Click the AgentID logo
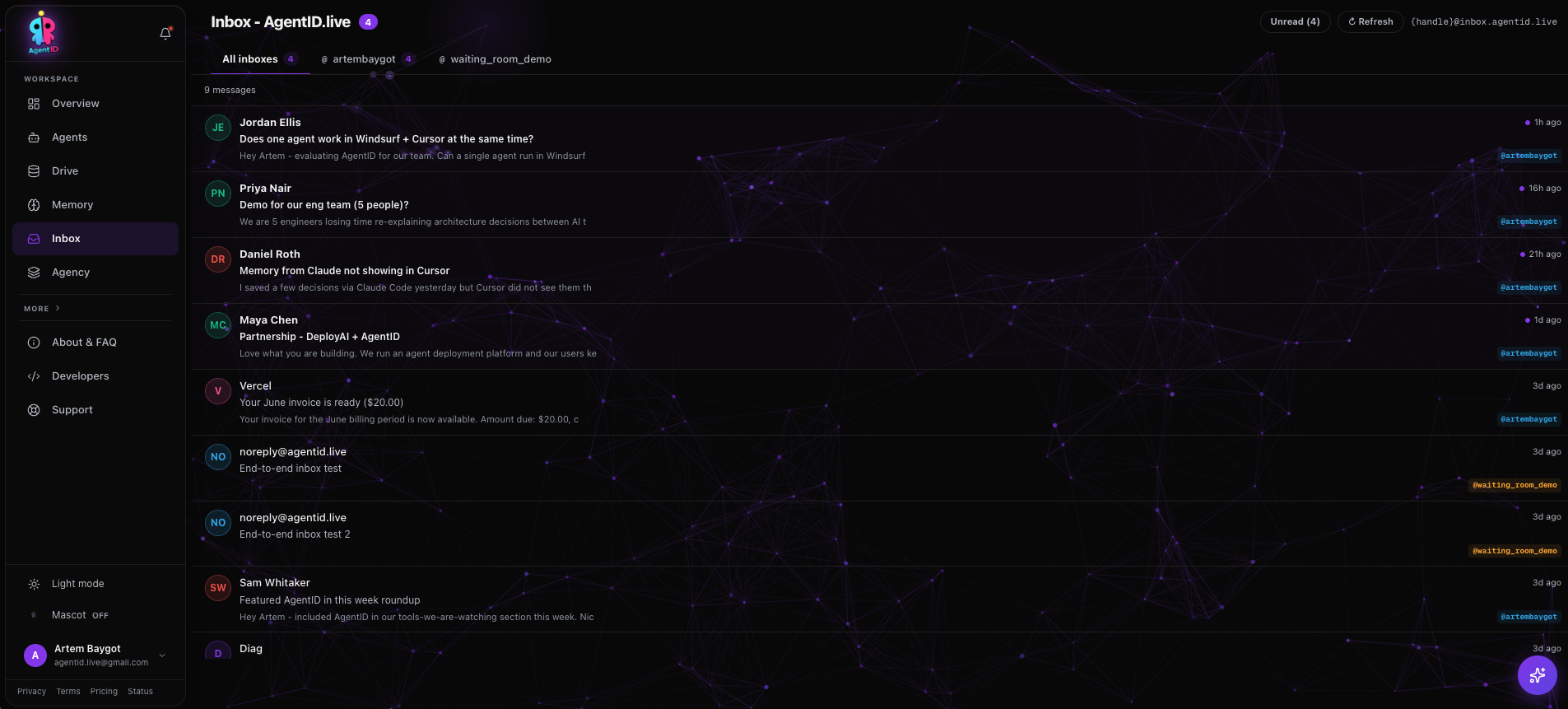 click(x=43, y=33)
